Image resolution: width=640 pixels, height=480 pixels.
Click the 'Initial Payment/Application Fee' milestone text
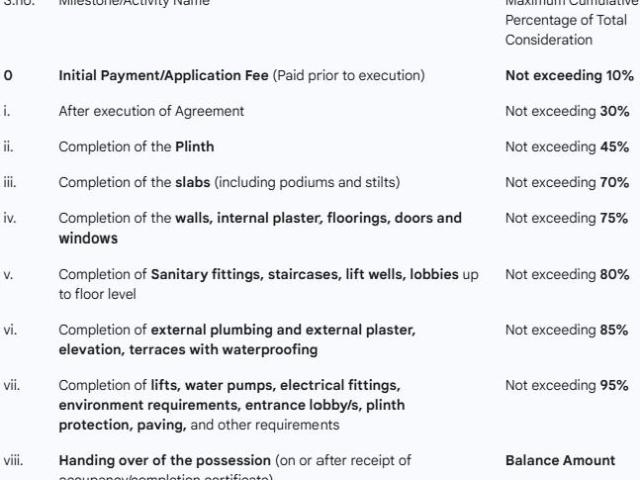coord(163,76)
